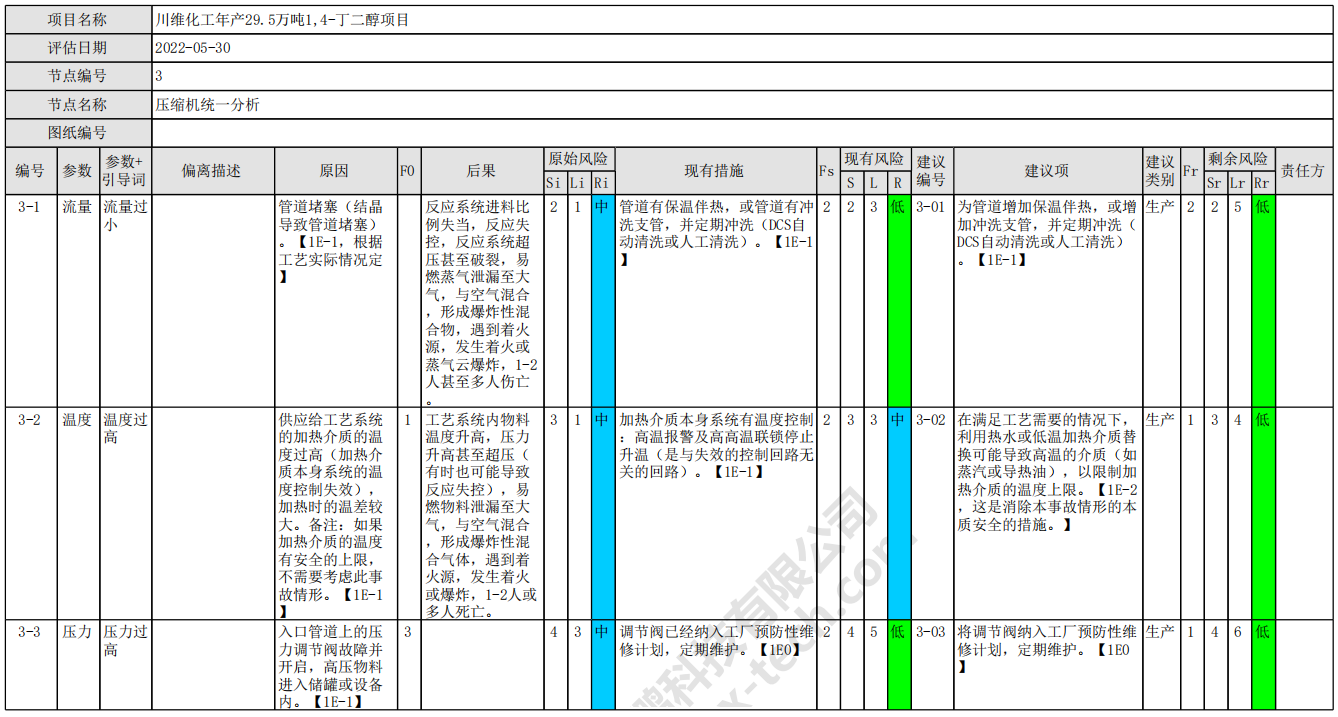Click the 后果 column header
Viewport: 1338px width, 717px height.
(x=481, y=171)
